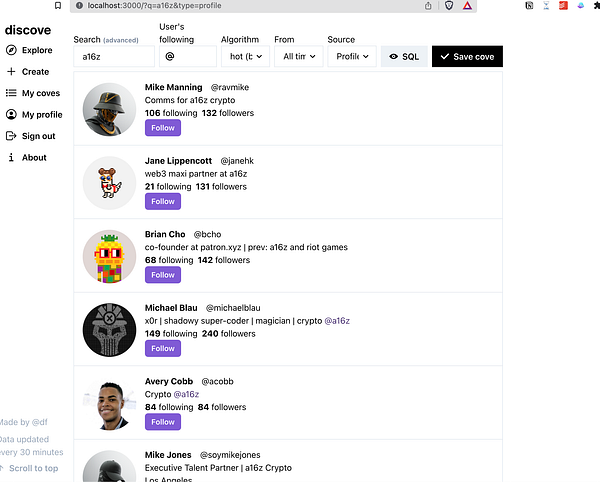This screenshot has width=600, height=482.
Task: Open the Source dropdown
Action: pyautogui.click(x=351, y=57)
